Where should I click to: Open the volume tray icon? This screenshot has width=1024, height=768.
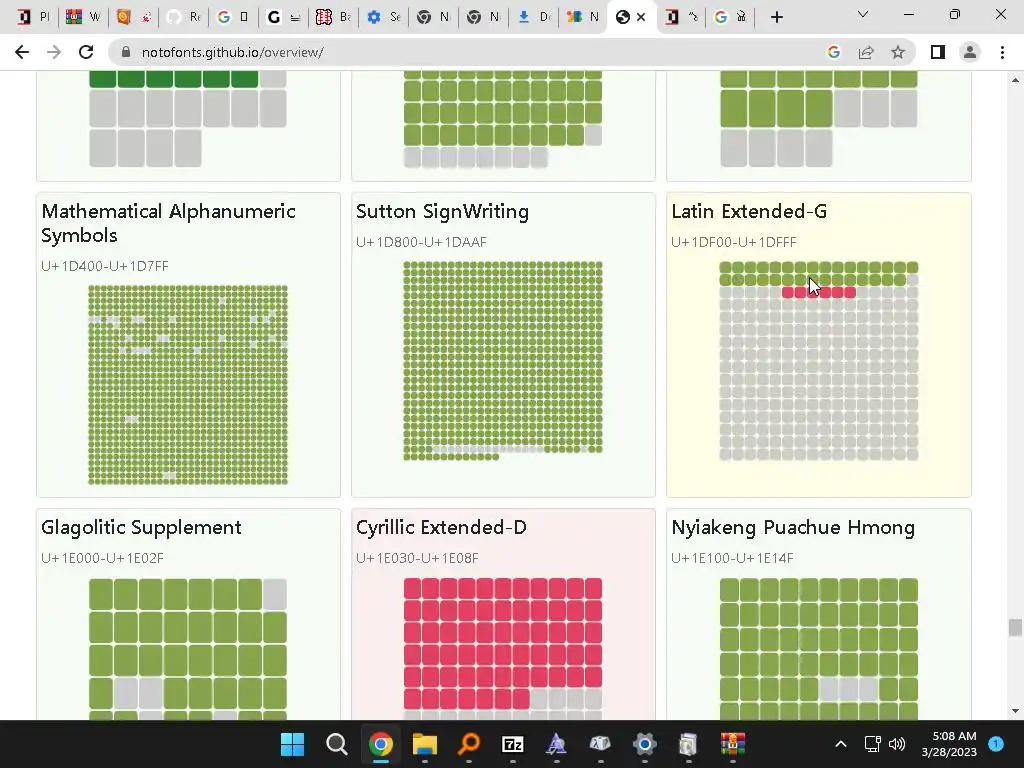[x=897, y=744]
